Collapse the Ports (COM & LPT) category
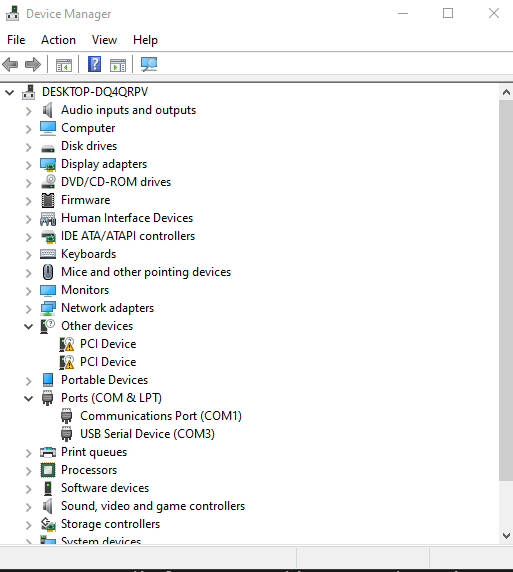This screenshot has width=513, height=572. (x=28, y=398)
